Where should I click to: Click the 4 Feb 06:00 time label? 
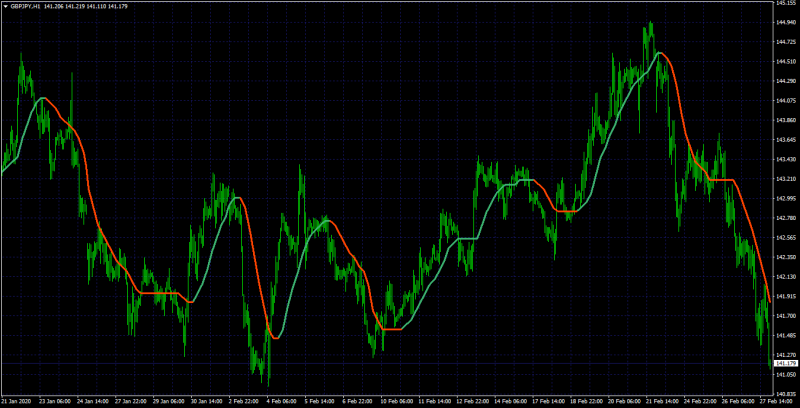[x=282, y=402]
